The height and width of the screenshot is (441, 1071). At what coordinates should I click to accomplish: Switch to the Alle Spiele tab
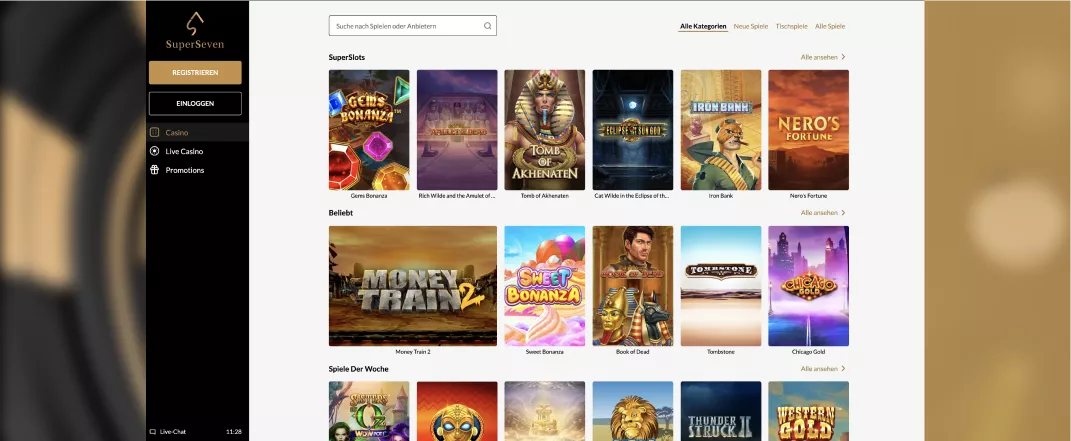[x=830, y=27]
